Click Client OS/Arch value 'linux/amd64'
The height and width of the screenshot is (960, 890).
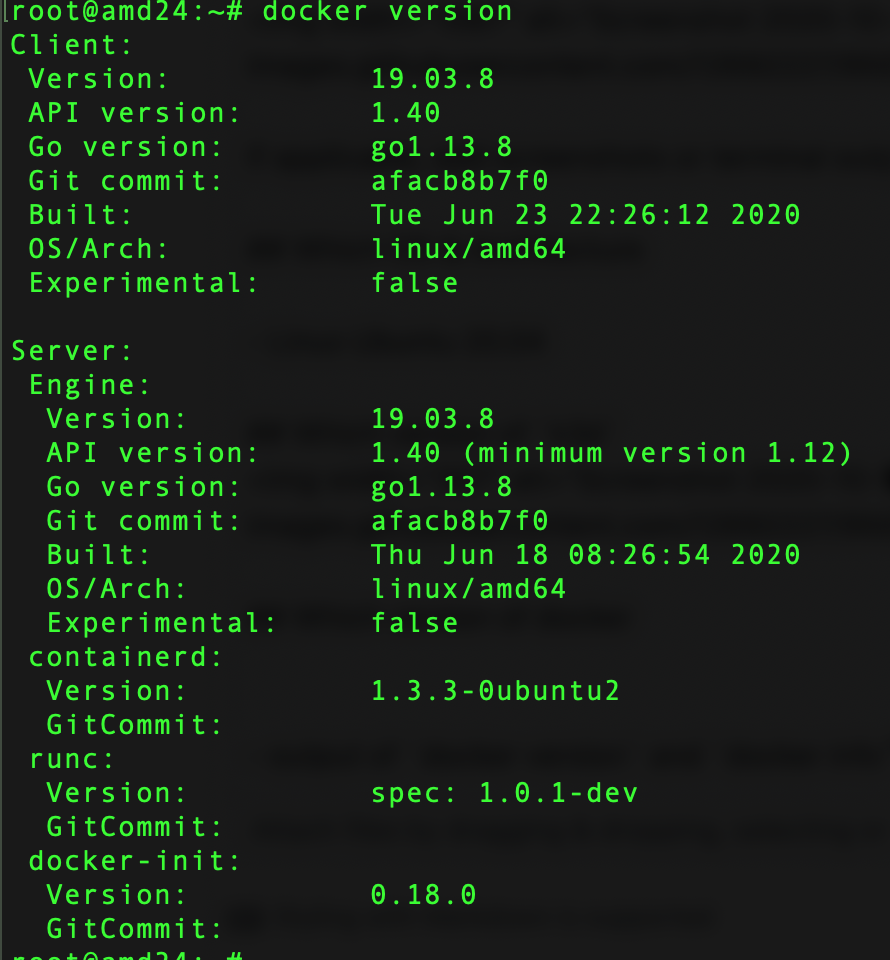click(469, 249)
